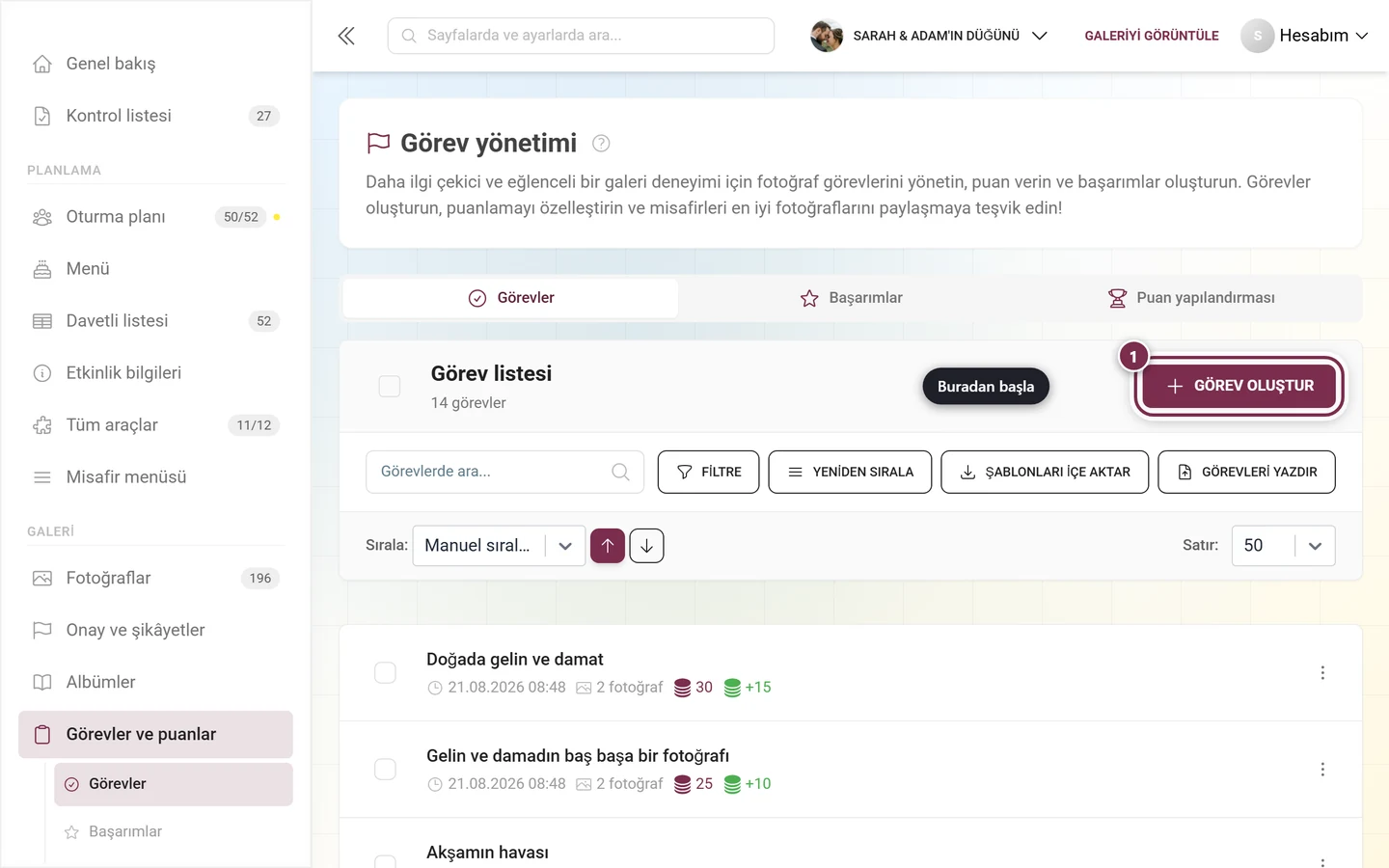Viewport: 1389px width, 868px height.
Task: Expand Sarah & Adam'ın Düğünü event selector
Action: click(x=929, y=36)
